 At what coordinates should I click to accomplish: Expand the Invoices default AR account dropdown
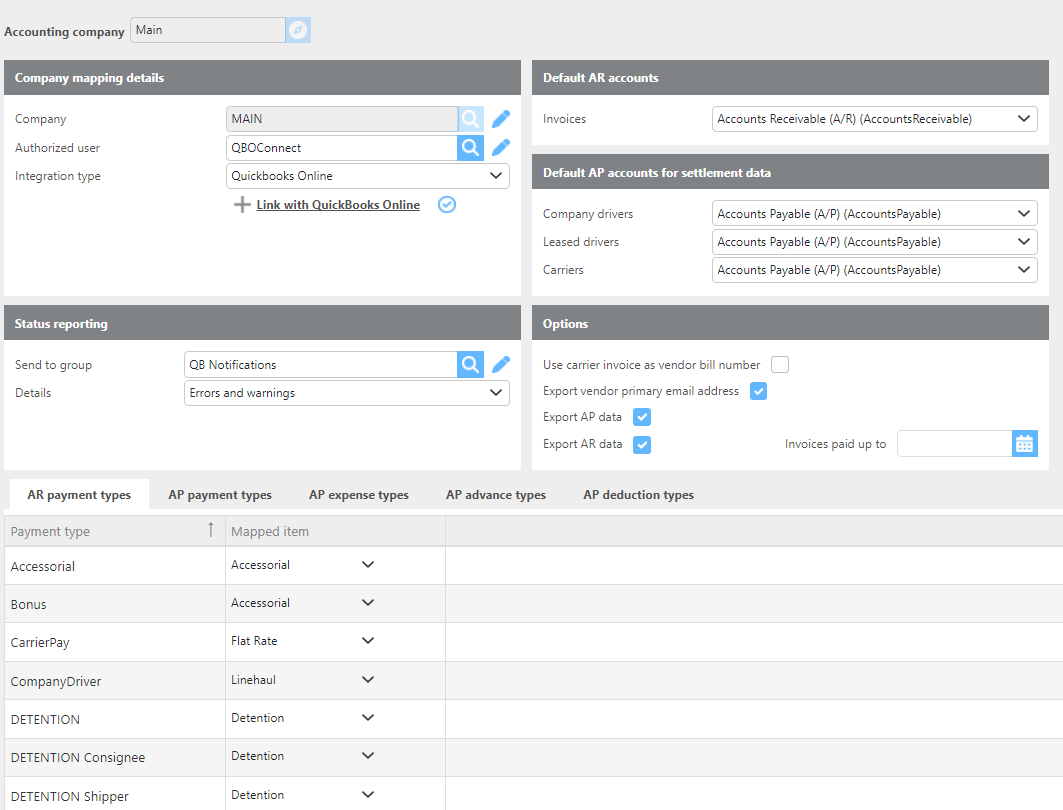[x=874, y=119]
